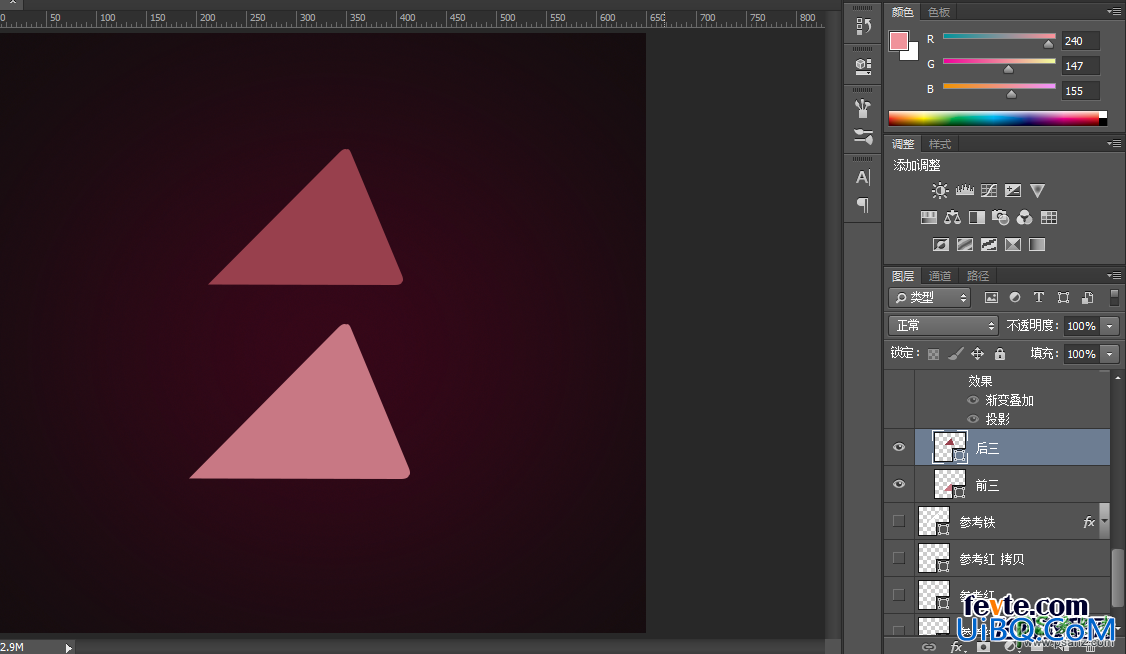Image resolution: width=1126 pixels, height=654 pixels.
Task: Hide the 后三 layer
Action: pos(899,447)
